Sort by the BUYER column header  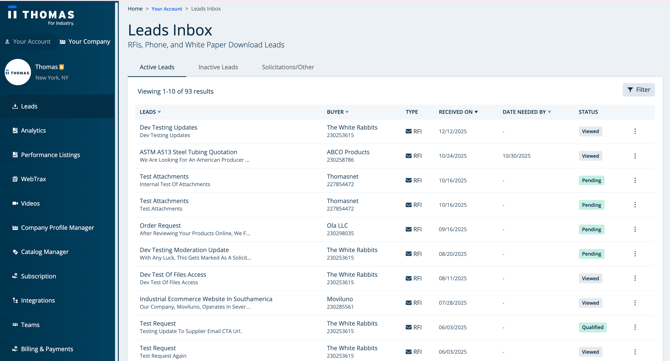pos(338,112)
